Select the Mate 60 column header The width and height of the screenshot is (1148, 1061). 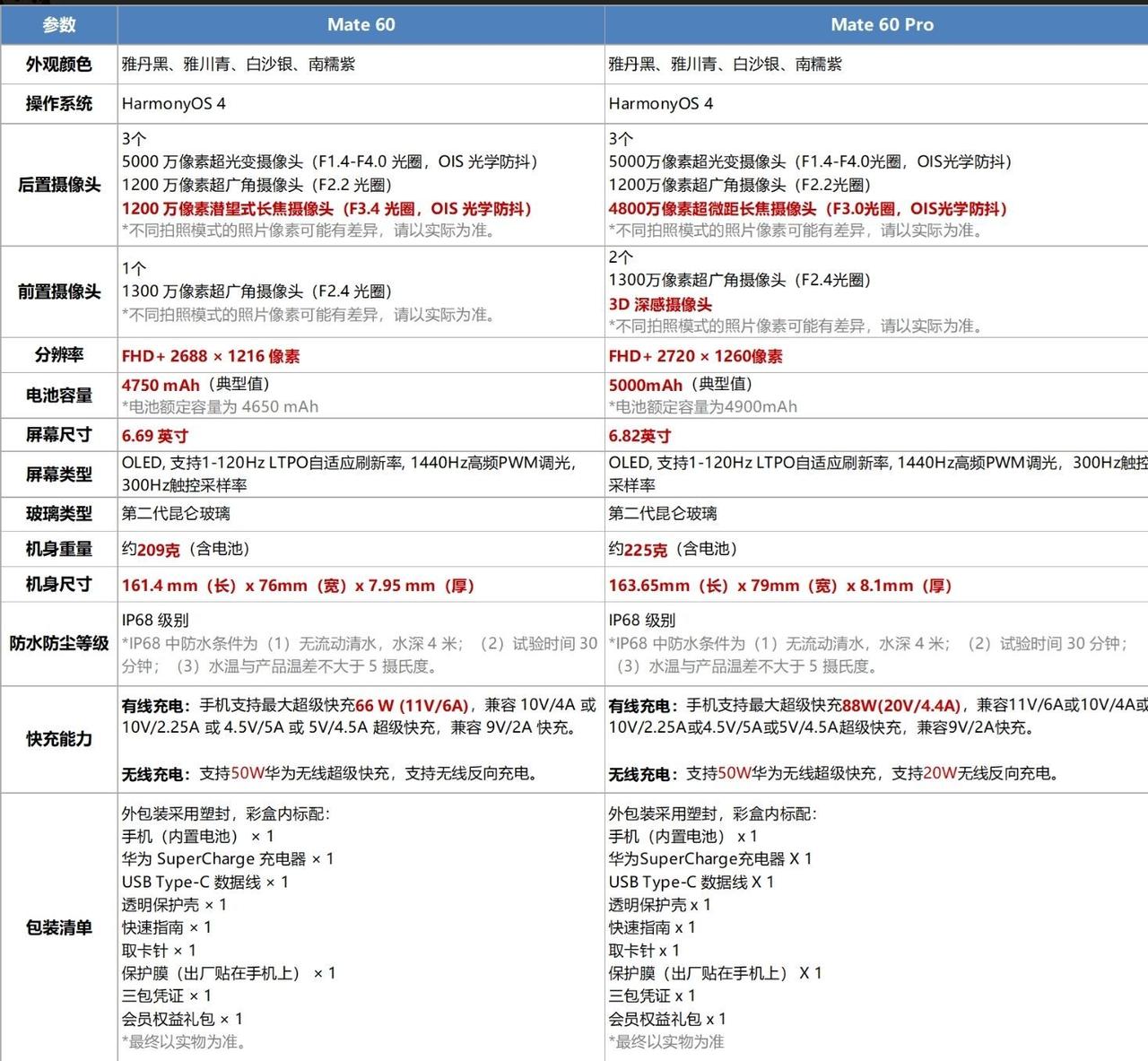click(x=360, y=24)
